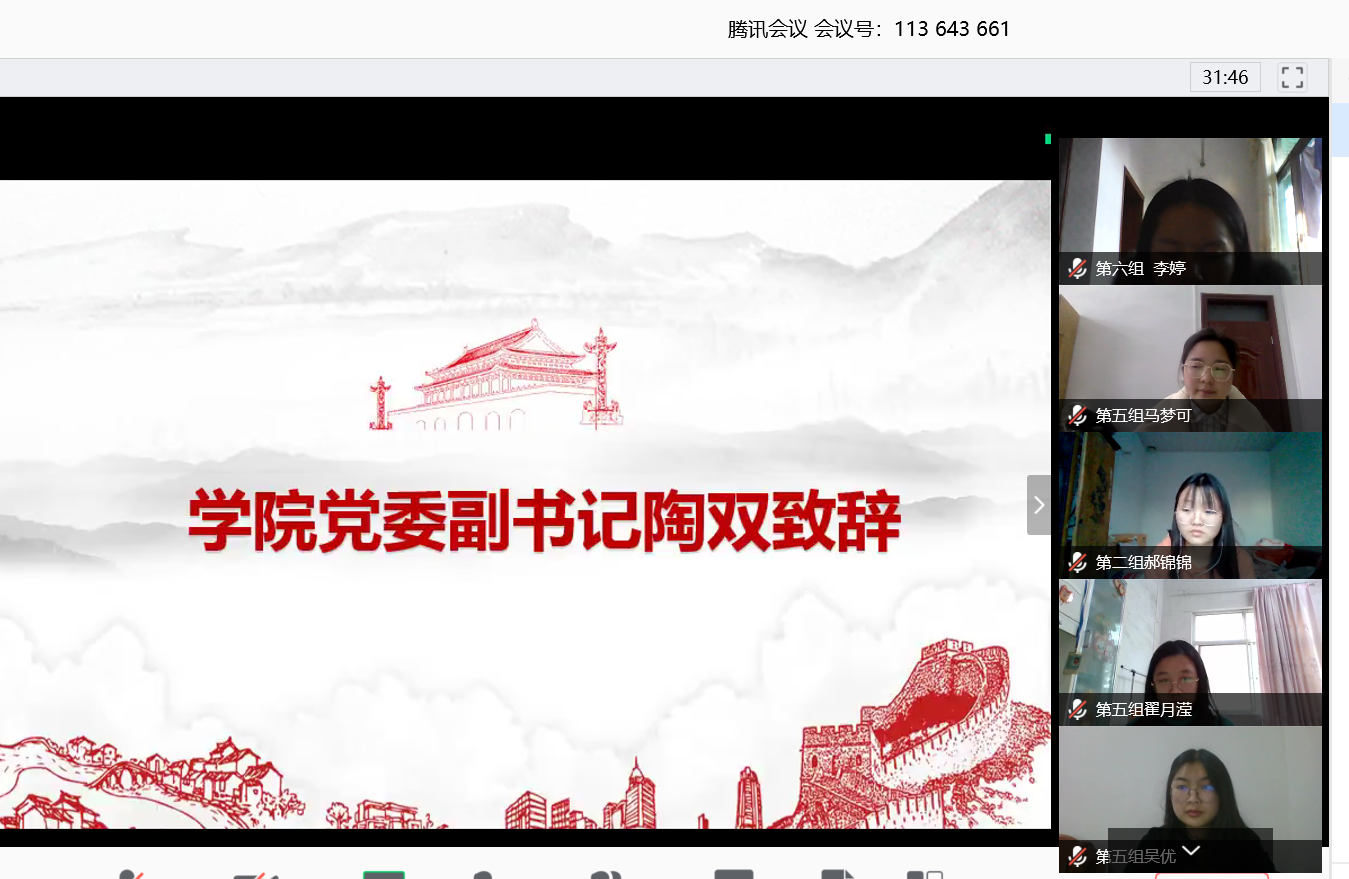Click the muted microphone icon beside 第五组吴优
This screenshot has width=1349, height=879.
1077,856
